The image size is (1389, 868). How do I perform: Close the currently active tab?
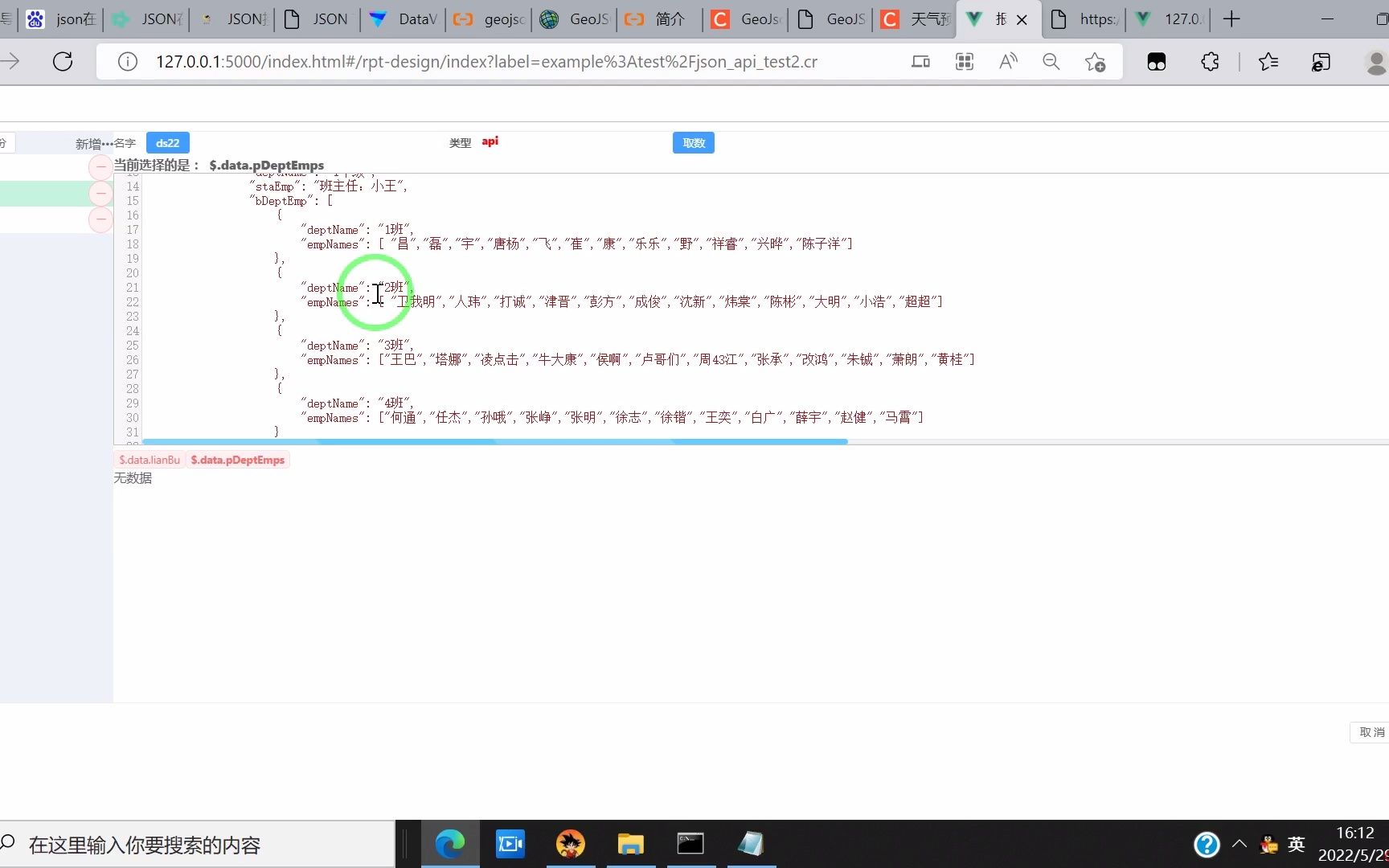[x=1022, y=19]
